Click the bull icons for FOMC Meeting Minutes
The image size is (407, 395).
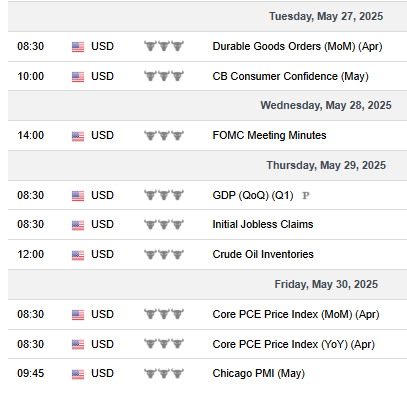click(x=164, y=135)
